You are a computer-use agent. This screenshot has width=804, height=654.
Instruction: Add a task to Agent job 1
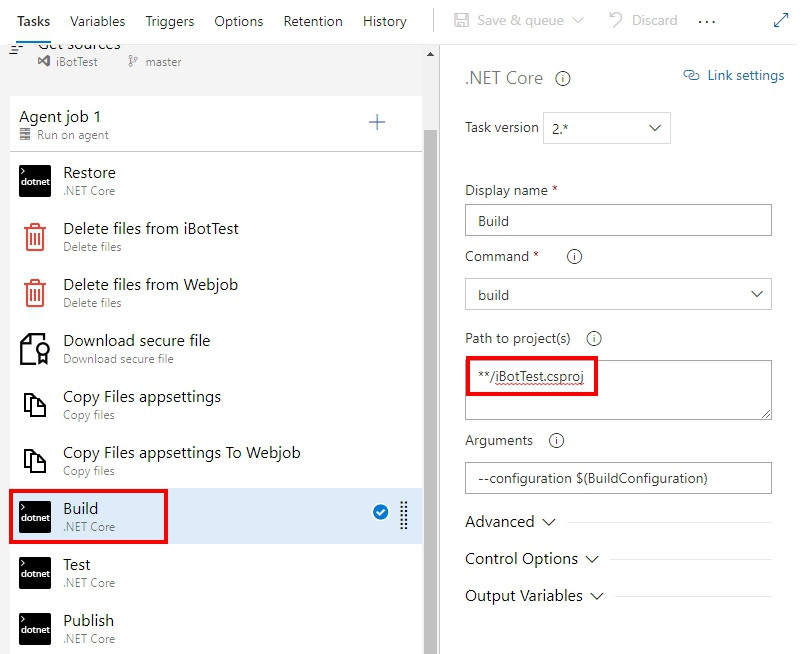click(377, 122)
